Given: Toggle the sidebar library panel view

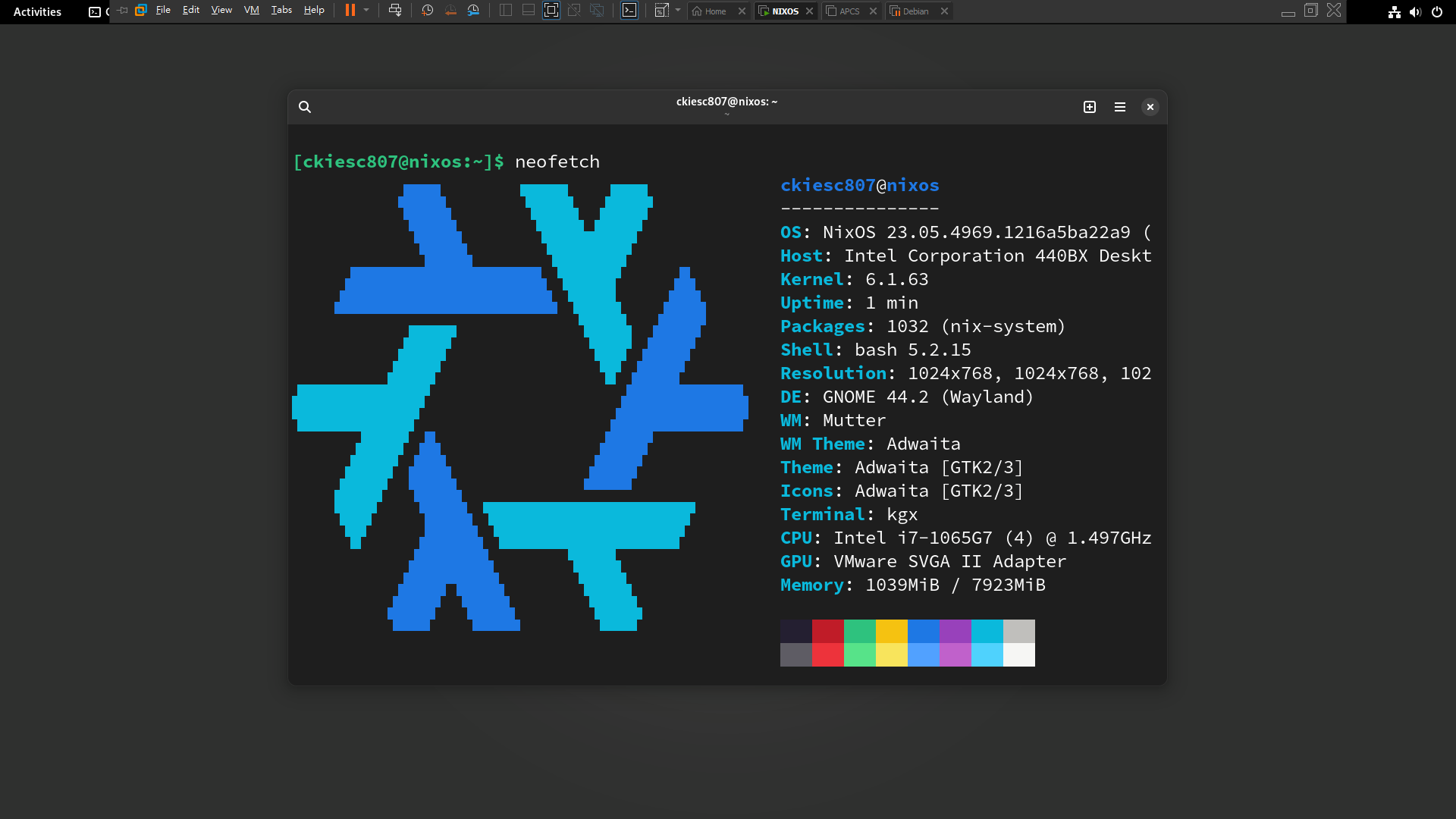Looking at the screenshot, I should click(x=506, y=11).
